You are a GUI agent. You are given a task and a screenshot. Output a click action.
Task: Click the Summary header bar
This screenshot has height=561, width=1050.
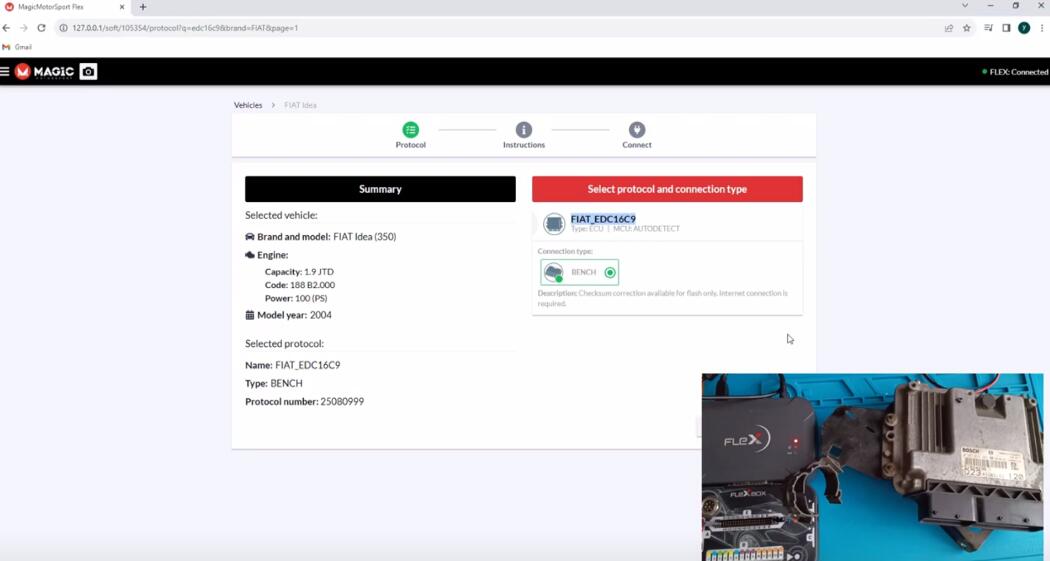pos(380,189)
